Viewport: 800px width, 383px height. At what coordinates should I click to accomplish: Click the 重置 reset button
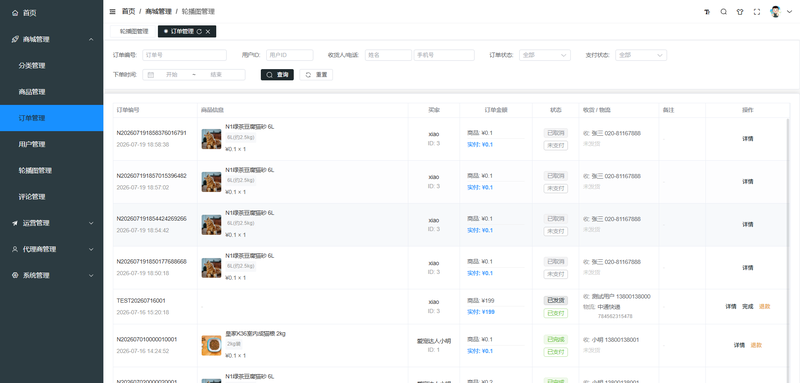click(316, 74)
